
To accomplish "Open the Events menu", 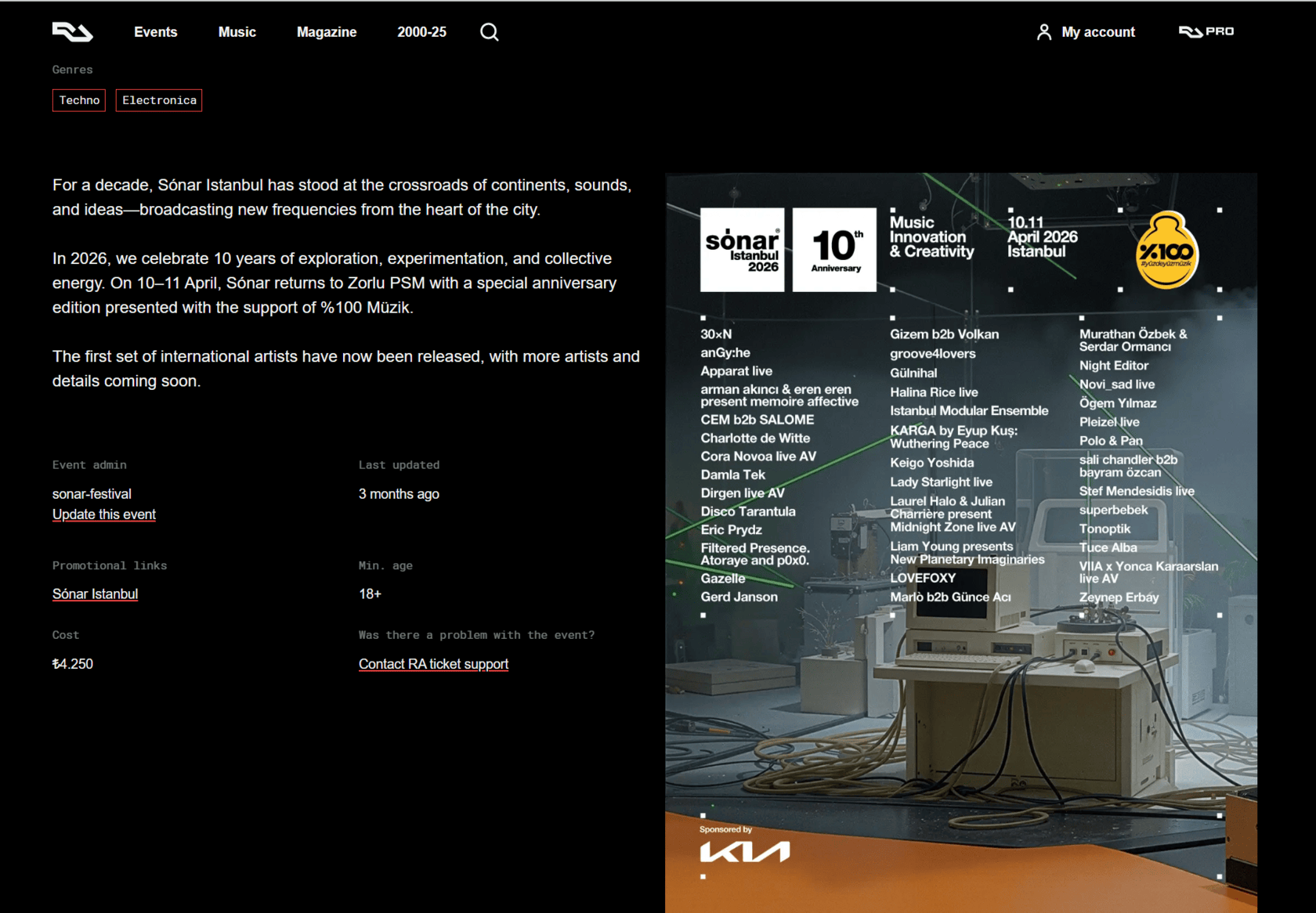I will pos(156,32).
